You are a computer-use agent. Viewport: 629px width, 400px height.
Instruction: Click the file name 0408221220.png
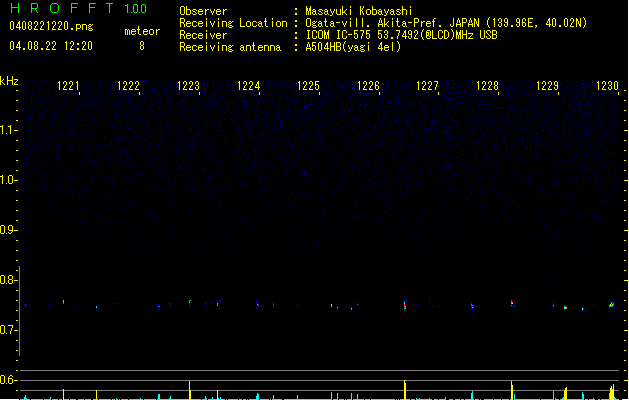pos(51,26)
